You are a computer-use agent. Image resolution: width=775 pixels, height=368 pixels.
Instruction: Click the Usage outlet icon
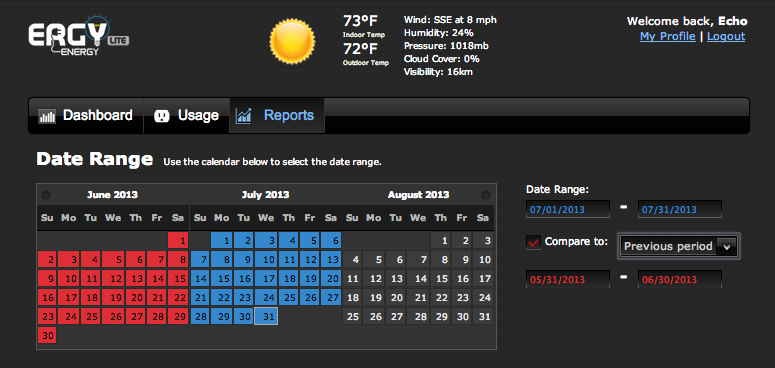(162, 116)
